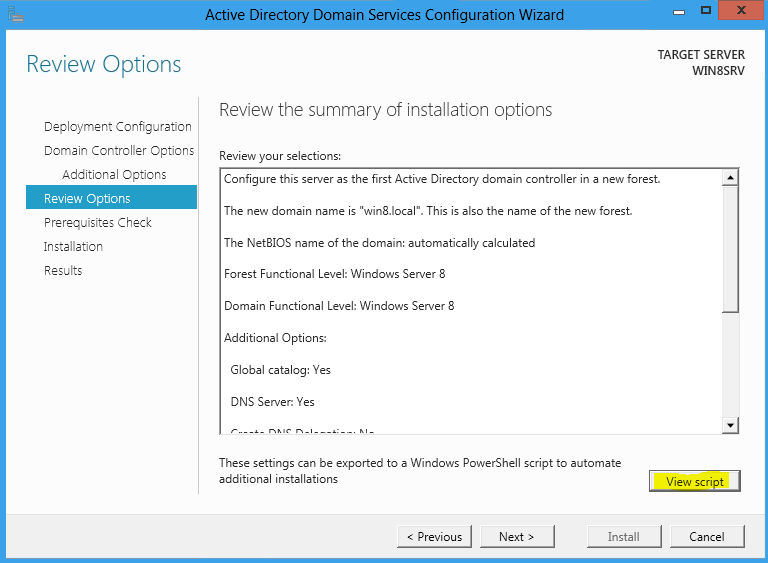The image size is (768, 563).
Task: Click the scrollbar thumb in selections box
Action: click(730, 249)
